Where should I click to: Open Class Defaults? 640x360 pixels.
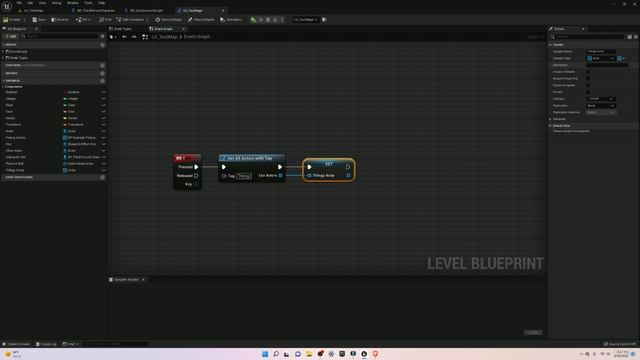[201, 20]
